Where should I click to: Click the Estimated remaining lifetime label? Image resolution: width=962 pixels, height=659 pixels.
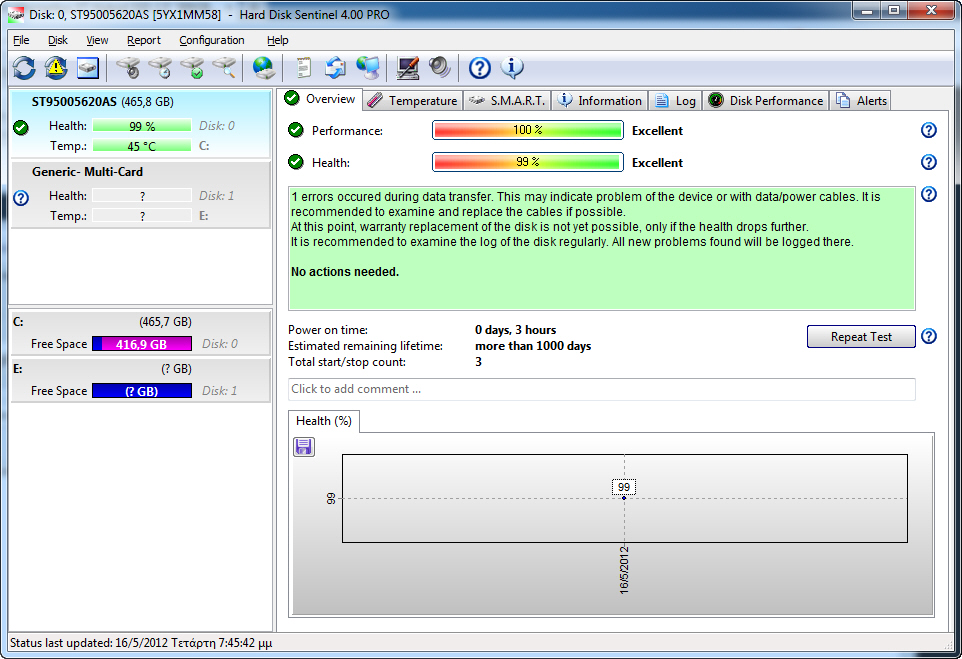(365, 346)
